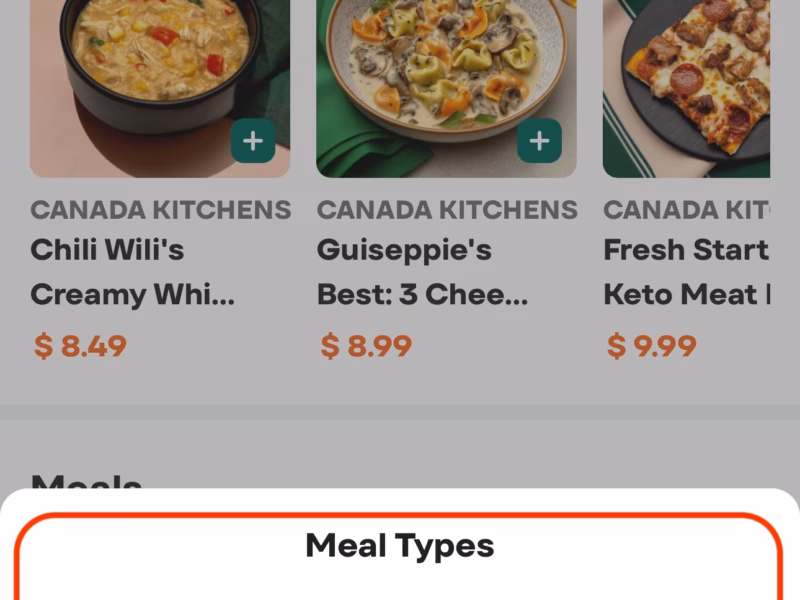Viewport: 800px width, 600px height.
Task: Tap the partially hidden Meals section heading
Action: (x=86, y=482)
